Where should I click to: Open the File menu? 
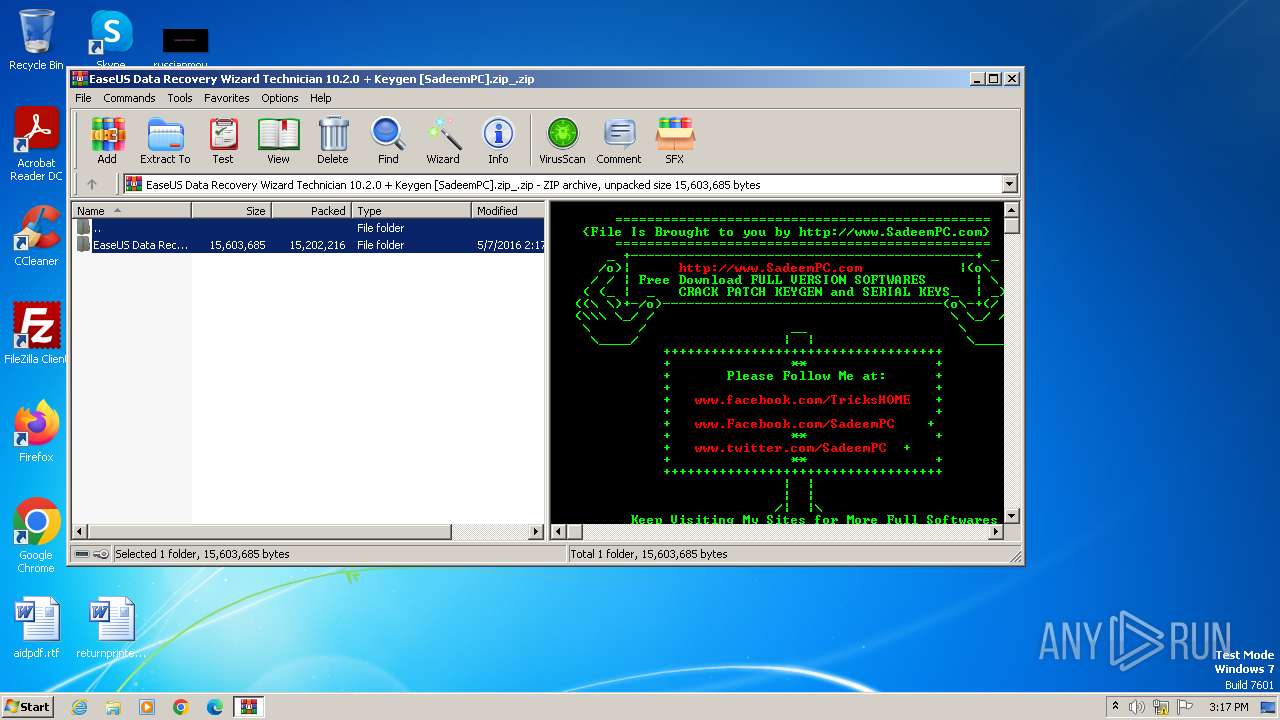(x=83, y=98)
